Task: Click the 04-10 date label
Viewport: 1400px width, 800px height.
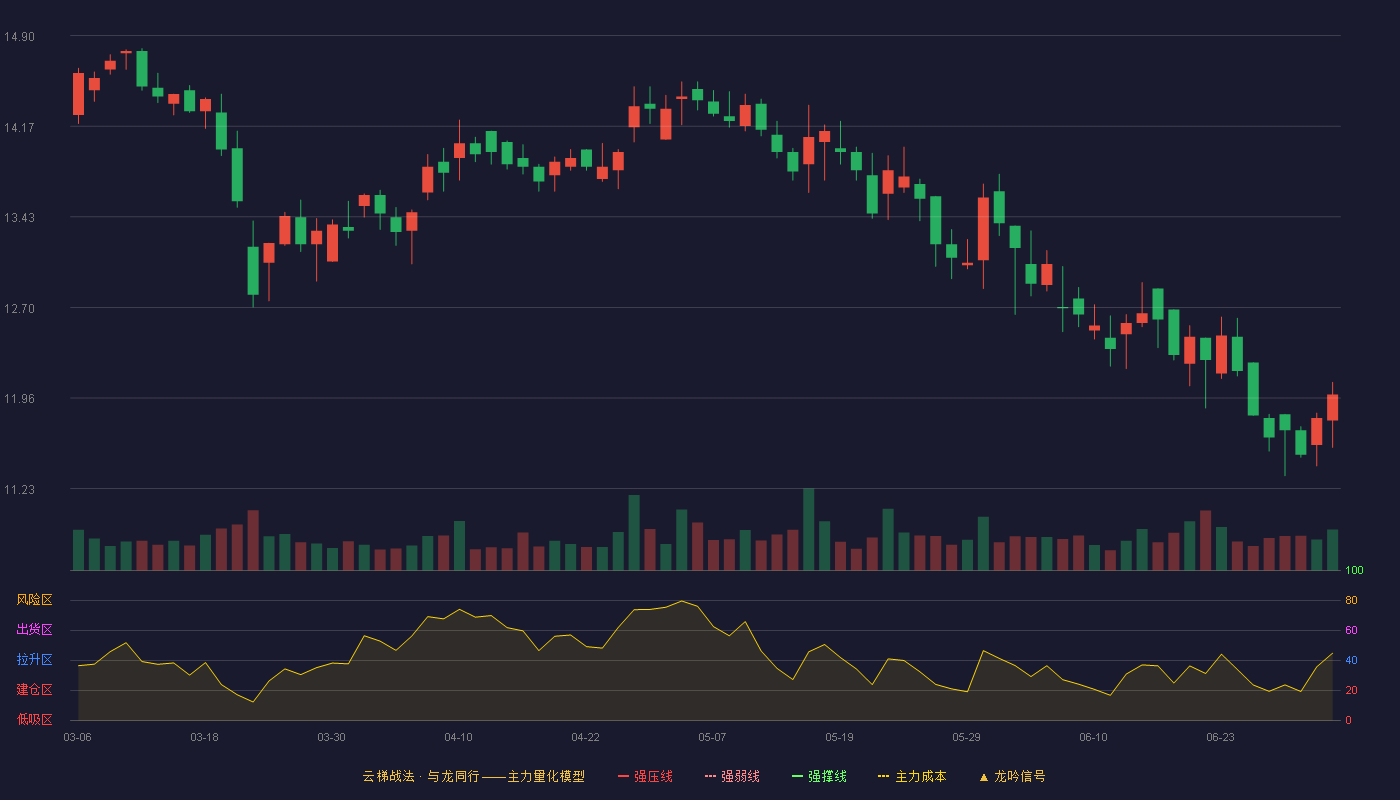Action: (458, 737)
